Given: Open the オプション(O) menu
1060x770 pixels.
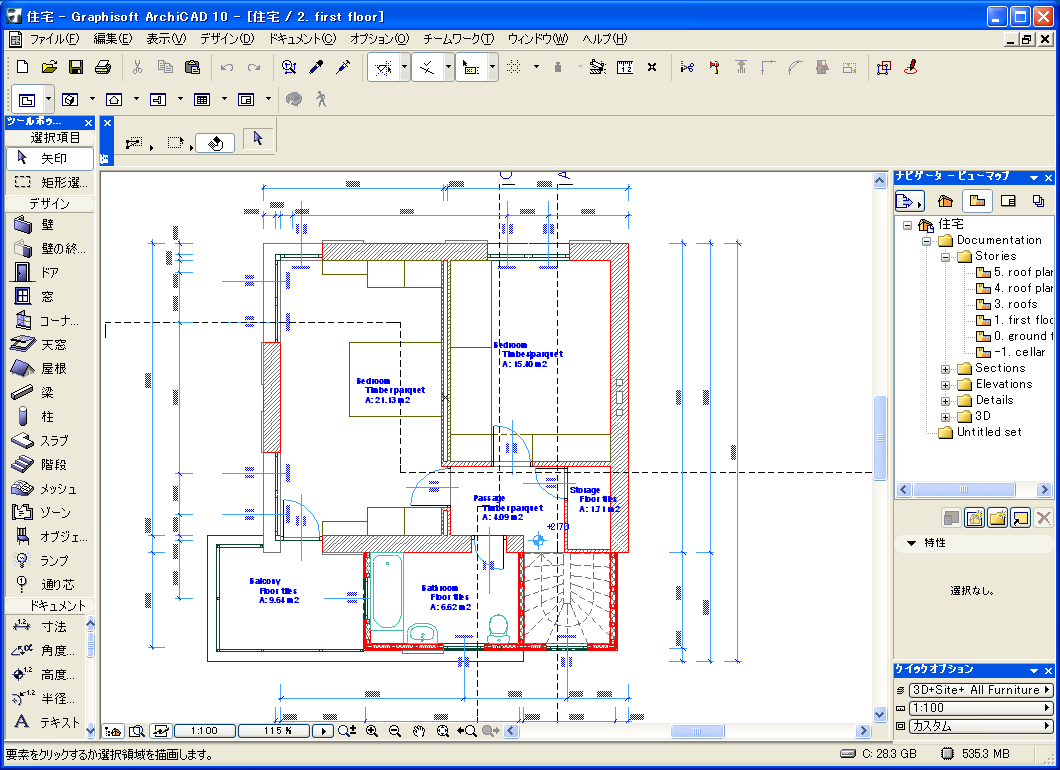Looking at the screenshot, I should (379, 39).
